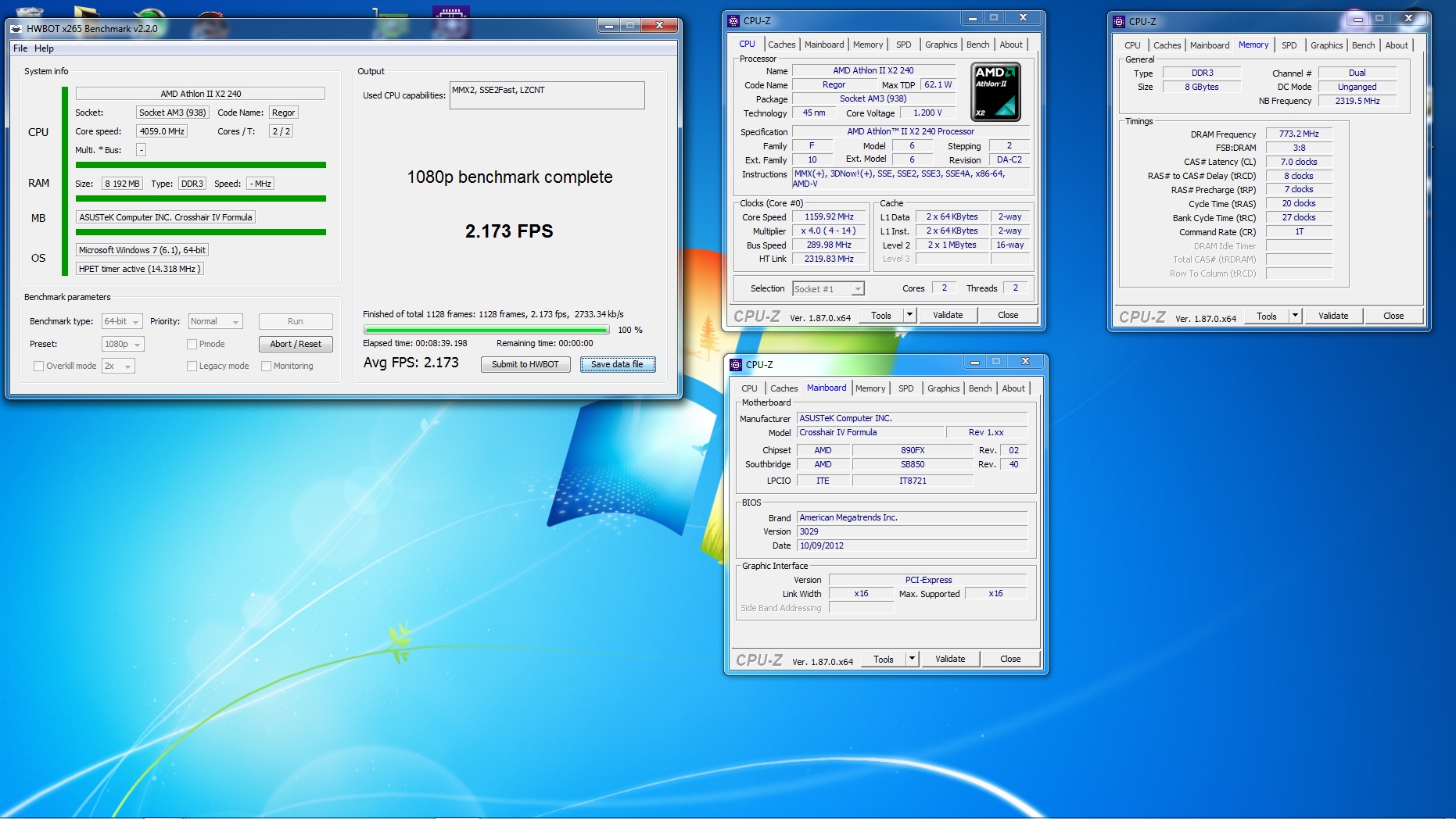
Task: Click the BIOS version 3029 field
Action: pyautogui.click(x=912, y=532)
